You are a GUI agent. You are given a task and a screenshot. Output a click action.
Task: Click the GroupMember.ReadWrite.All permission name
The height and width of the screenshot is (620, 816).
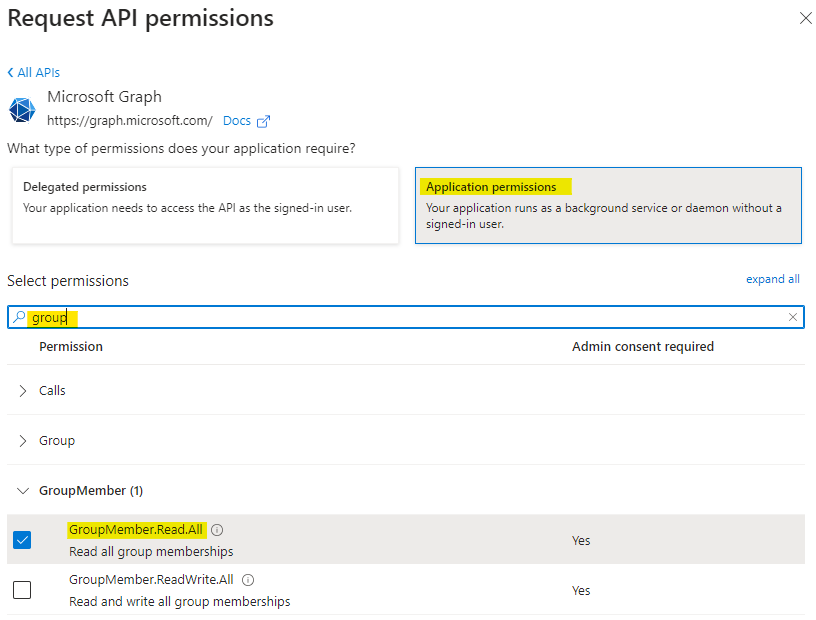[x=151, y=579]
